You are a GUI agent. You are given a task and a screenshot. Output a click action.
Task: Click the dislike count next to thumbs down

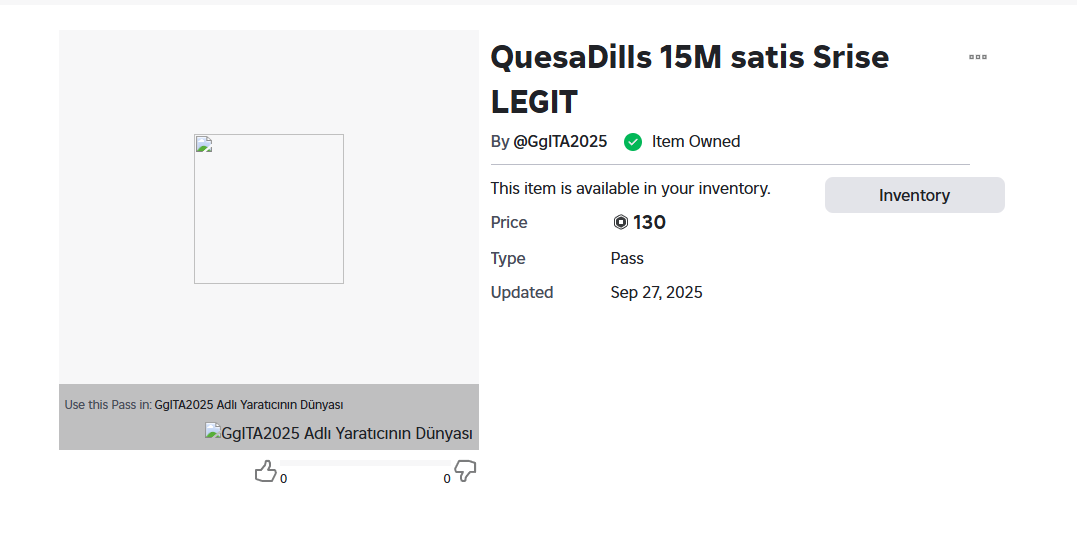pos(447,479)
